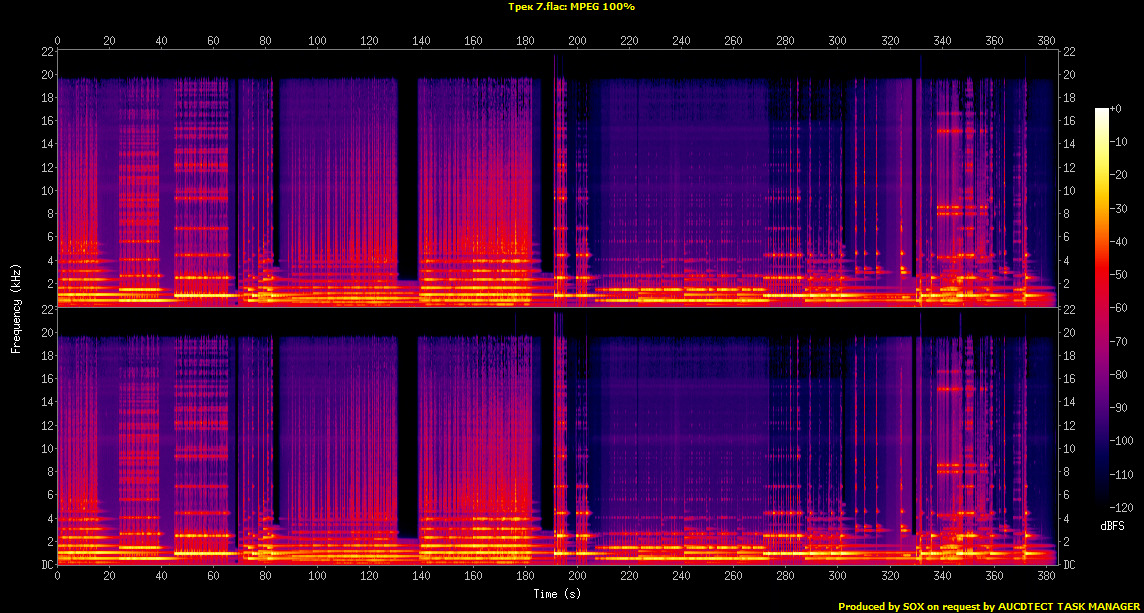
Task: Click the title text 'Трек 7.flac: MPEG 100%'
Action: tap(571, 7)
